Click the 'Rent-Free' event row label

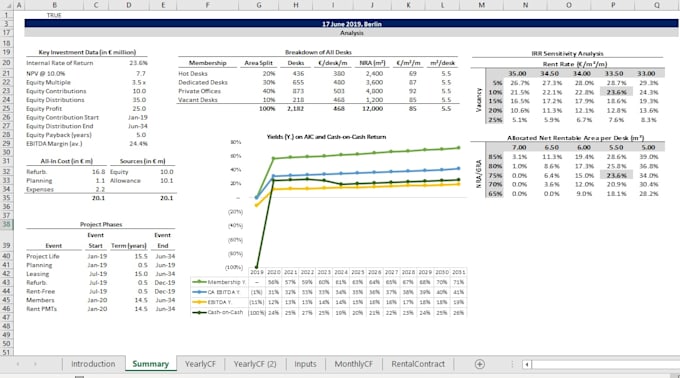40,291
